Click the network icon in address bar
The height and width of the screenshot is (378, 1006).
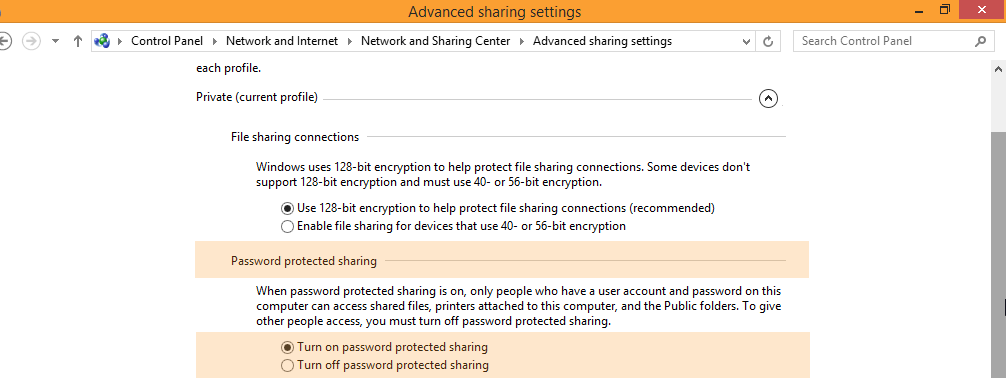[102, 41]
